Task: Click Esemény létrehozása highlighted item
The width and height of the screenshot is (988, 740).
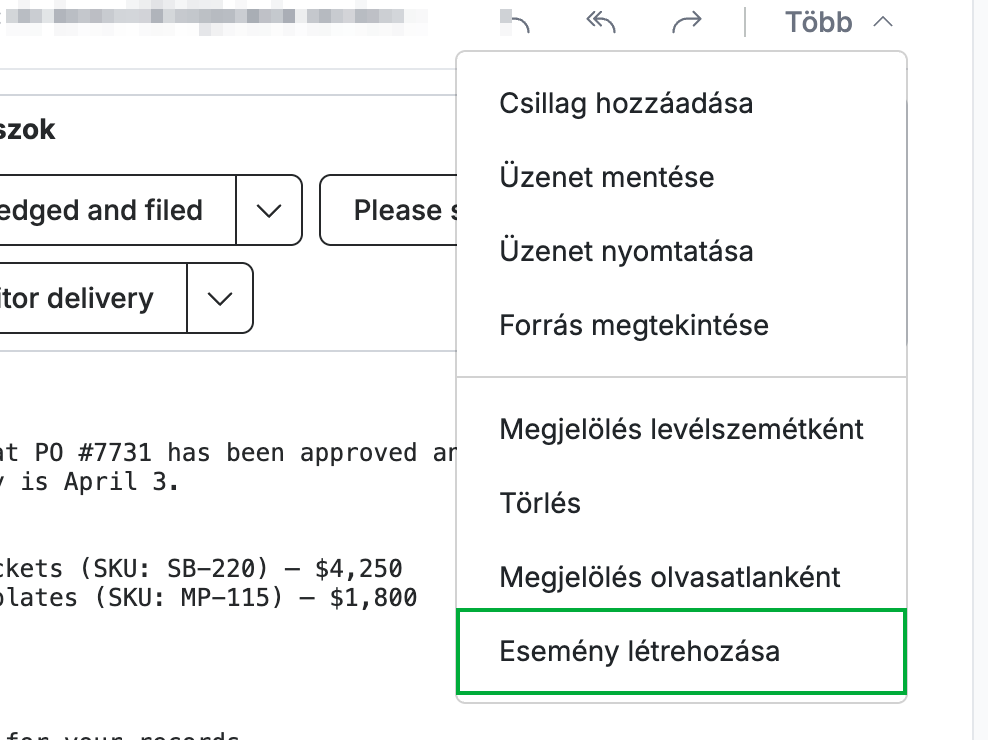Action: pyautogui.click(x=682, y=651)
